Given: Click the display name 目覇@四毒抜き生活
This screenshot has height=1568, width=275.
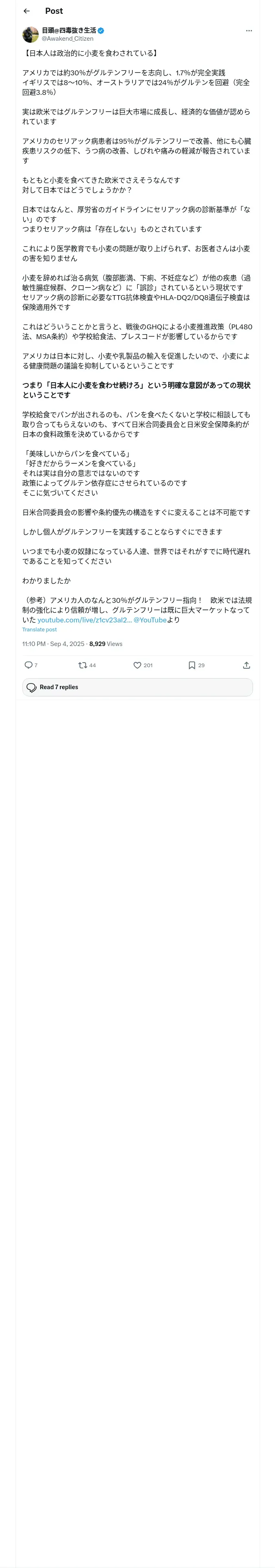Looking at the screenshot, I should (68, 31).
